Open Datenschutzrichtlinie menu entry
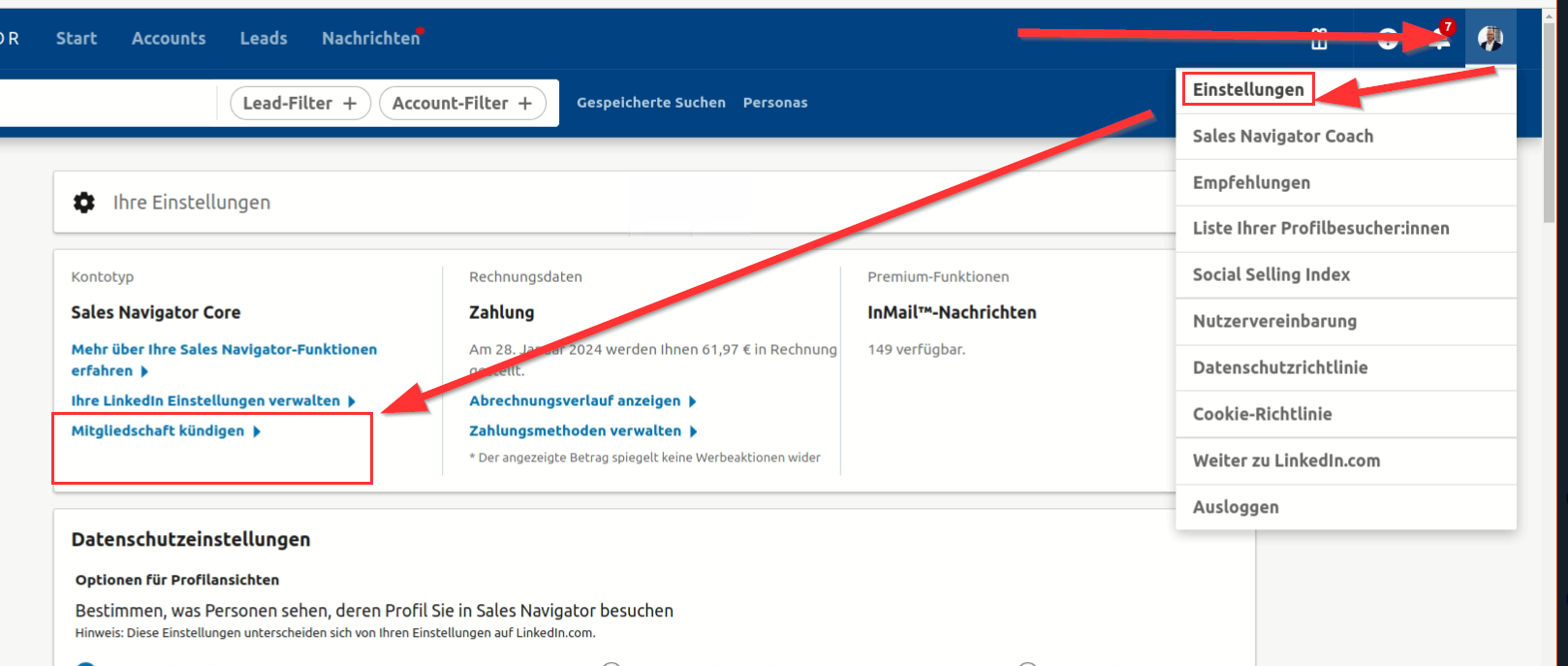Screen dimensions: 1568x666 pyautogui.click(x=1346, y=368)
